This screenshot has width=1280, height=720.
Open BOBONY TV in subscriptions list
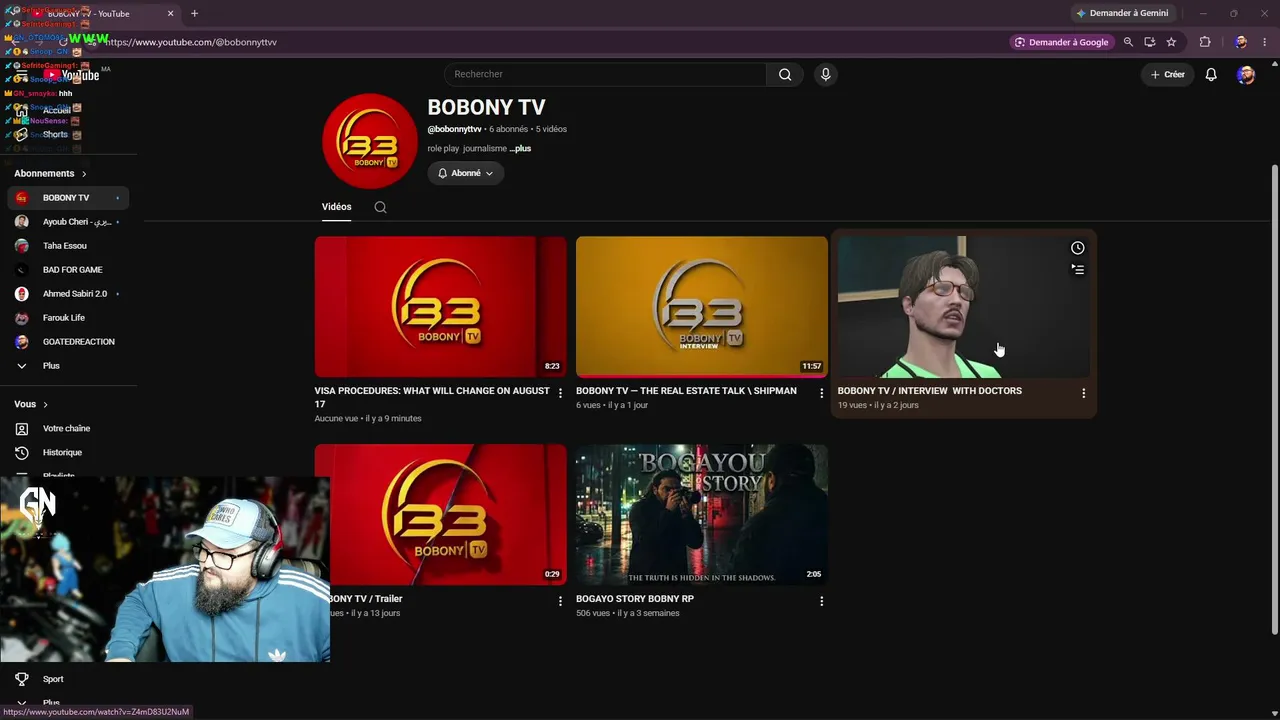click(x=66, y=198)
